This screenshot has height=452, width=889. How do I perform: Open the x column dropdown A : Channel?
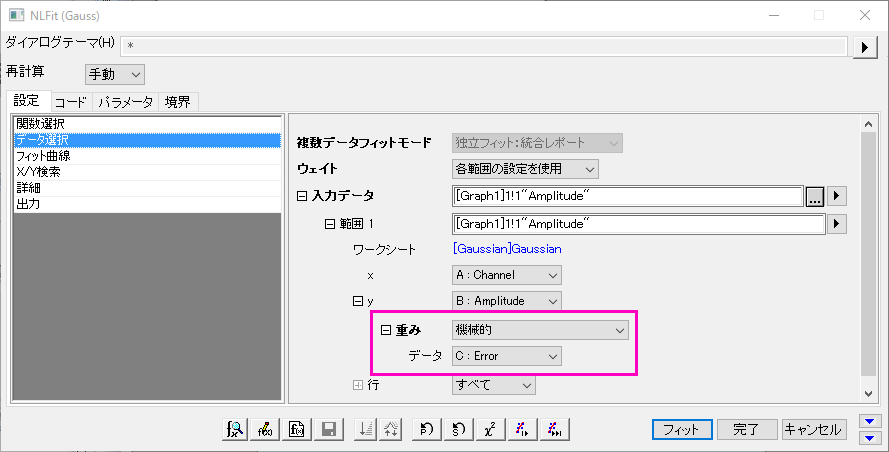pos(507,275)
